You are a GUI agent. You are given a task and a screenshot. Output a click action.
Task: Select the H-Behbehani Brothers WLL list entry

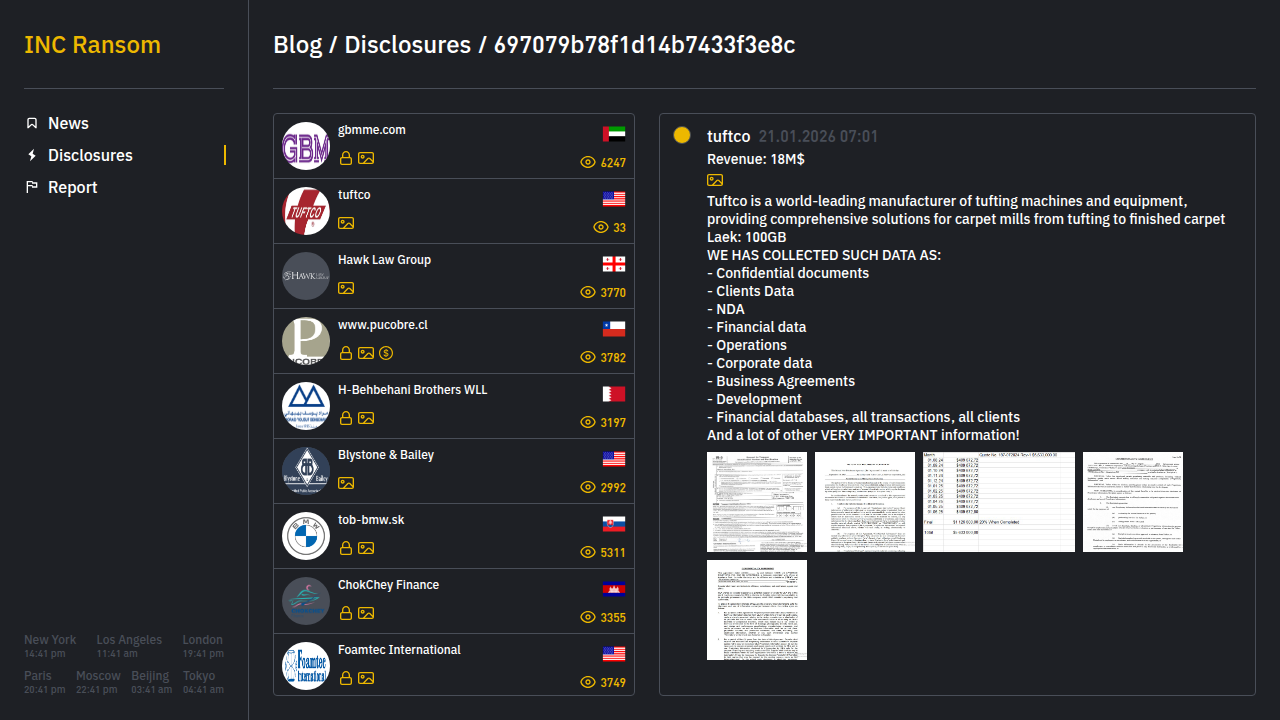pyautogui.click(x=412, y=390)
